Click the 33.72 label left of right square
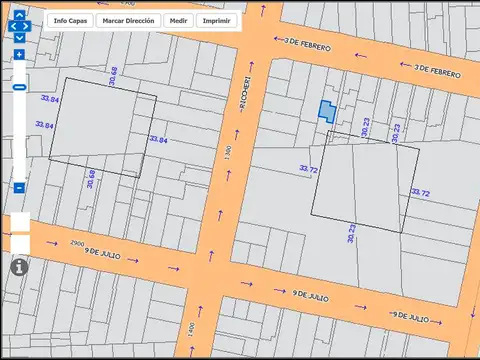Viewport: 480px width, 360px height. click(x=308, y=169)
